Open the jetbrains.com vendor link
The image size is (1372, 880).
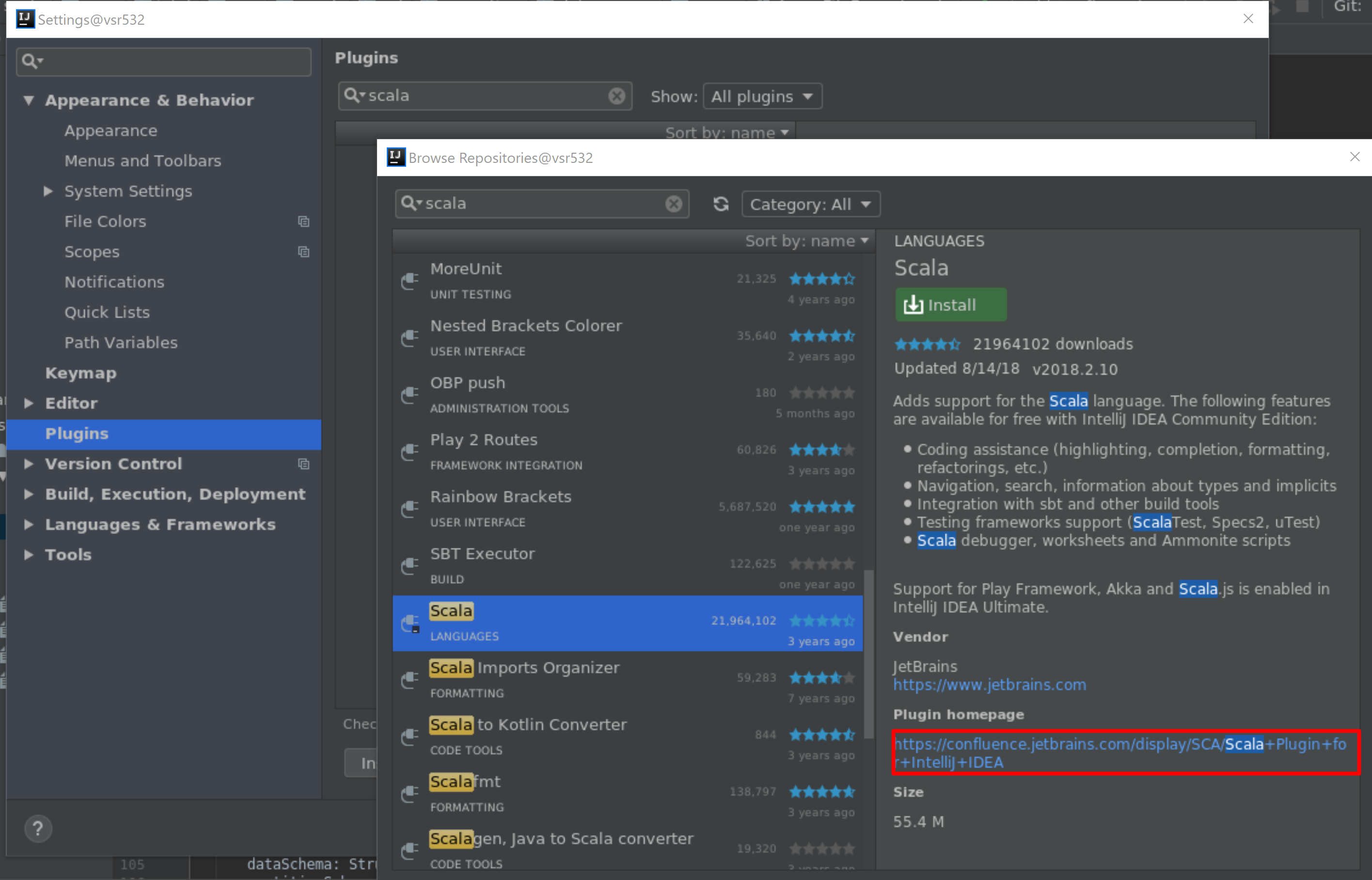pyautogui.click(x=989, y=685)
